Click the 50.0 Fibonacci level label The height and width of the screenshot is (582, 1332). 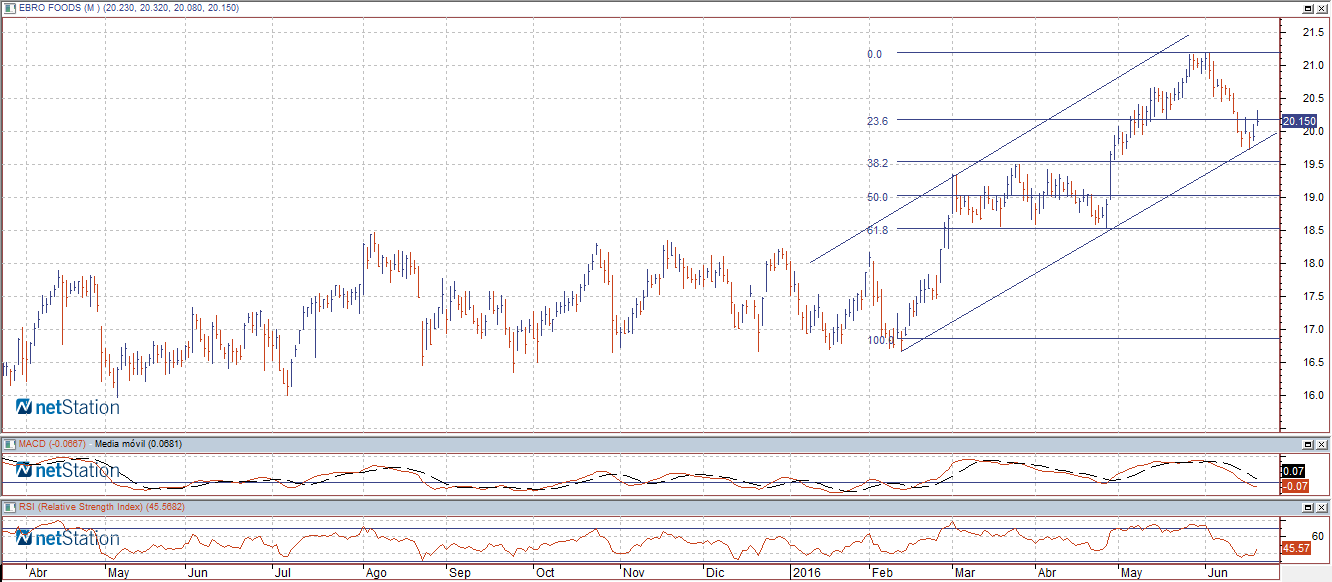point(878,197)
